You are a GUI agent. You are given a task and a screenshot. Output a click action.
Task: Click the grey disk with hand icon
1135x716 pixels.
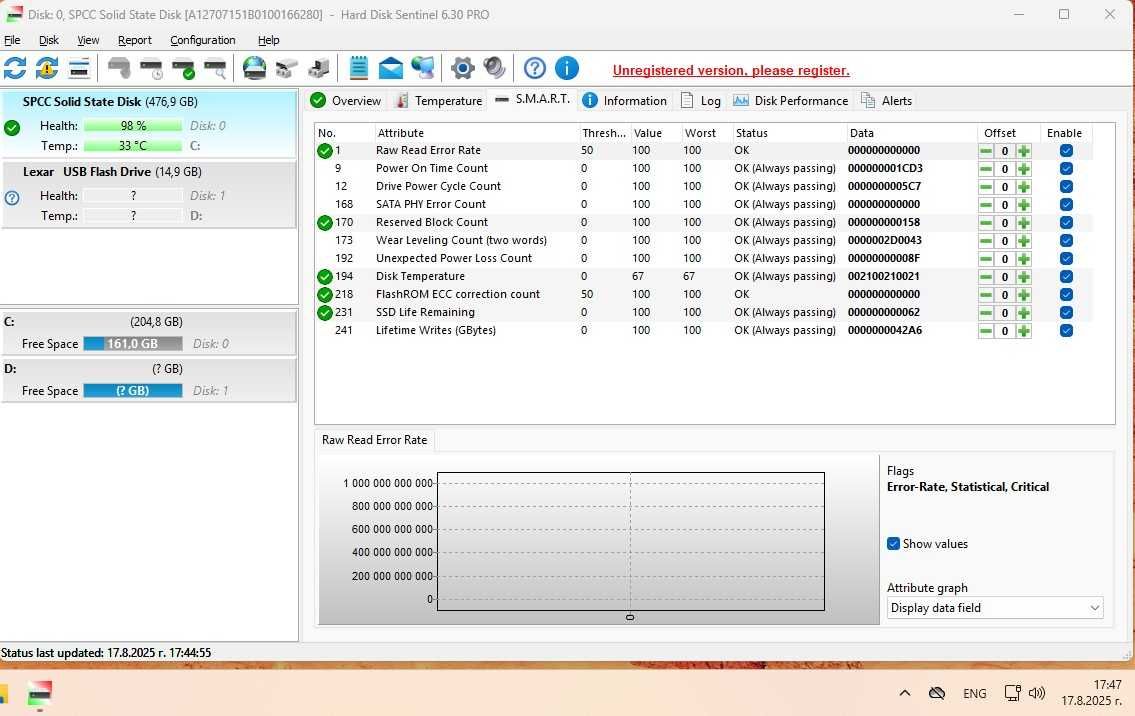[x=119, y=68]
